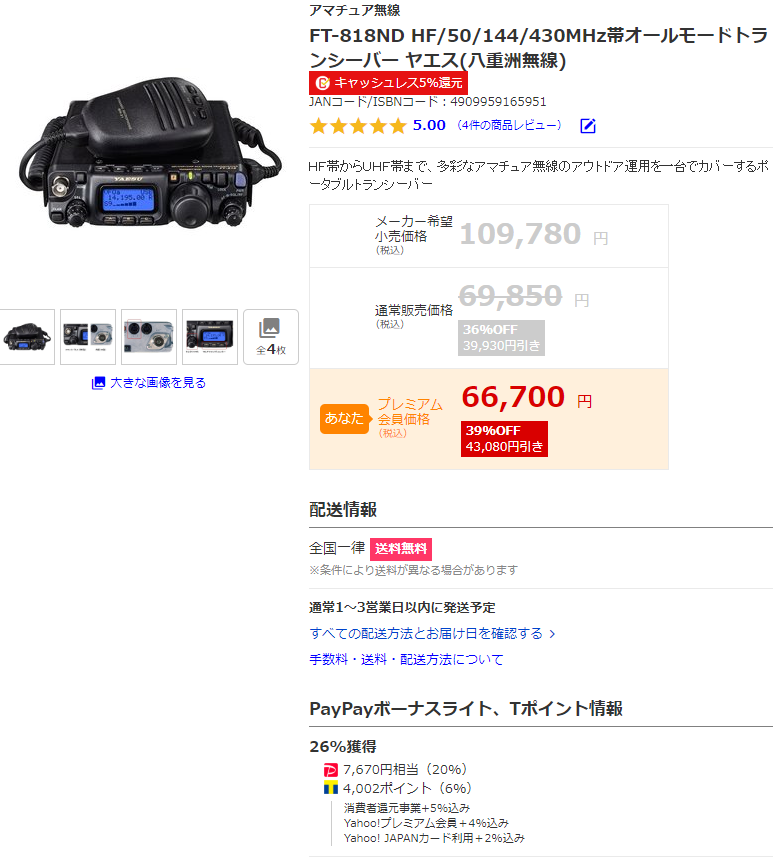Click the five-star rating icons

tap(358, 126)
